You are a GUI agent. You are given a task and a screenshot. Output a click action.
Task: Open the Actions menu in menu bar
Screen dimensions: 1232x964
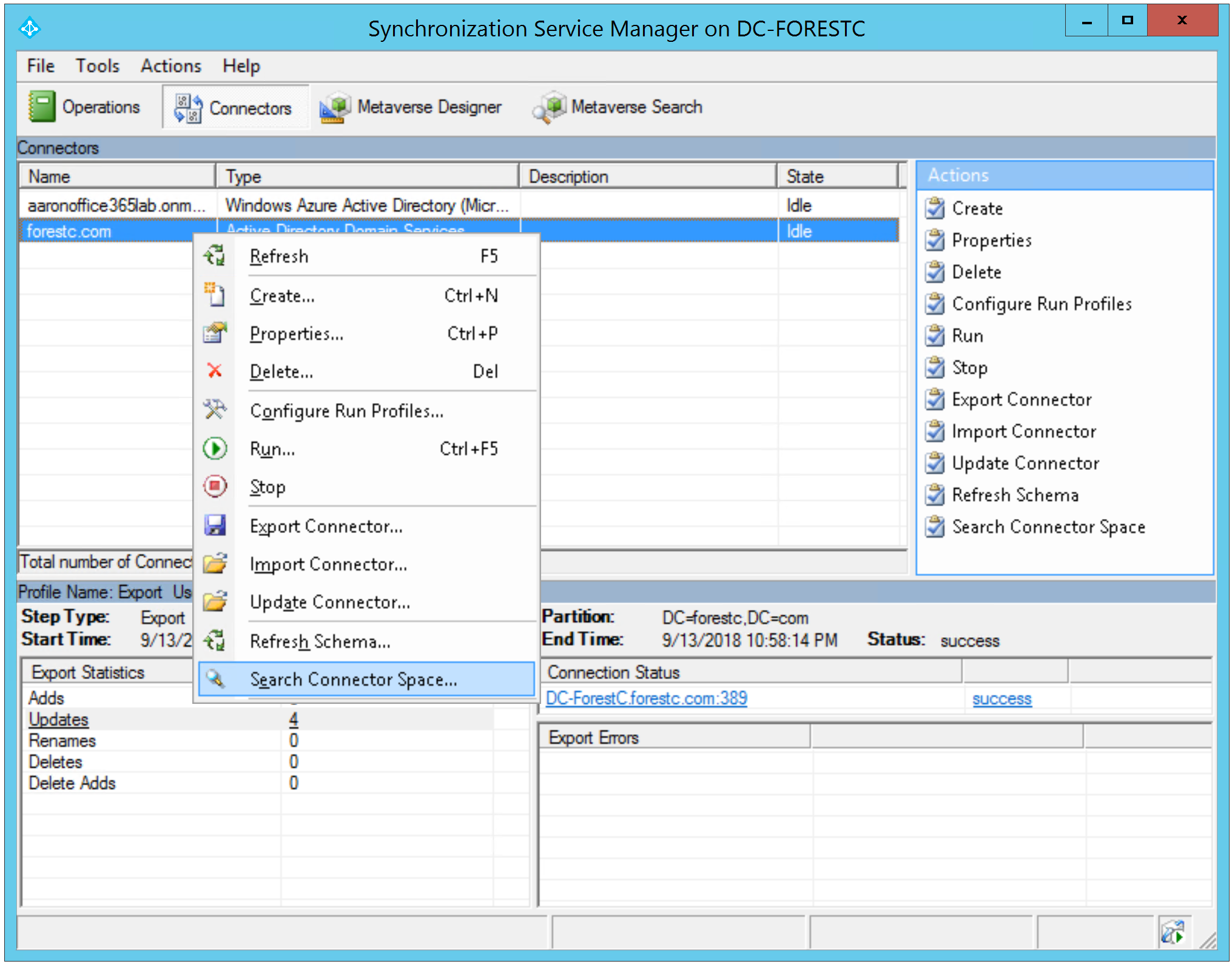pyautogui.click(x=170, y=65)
